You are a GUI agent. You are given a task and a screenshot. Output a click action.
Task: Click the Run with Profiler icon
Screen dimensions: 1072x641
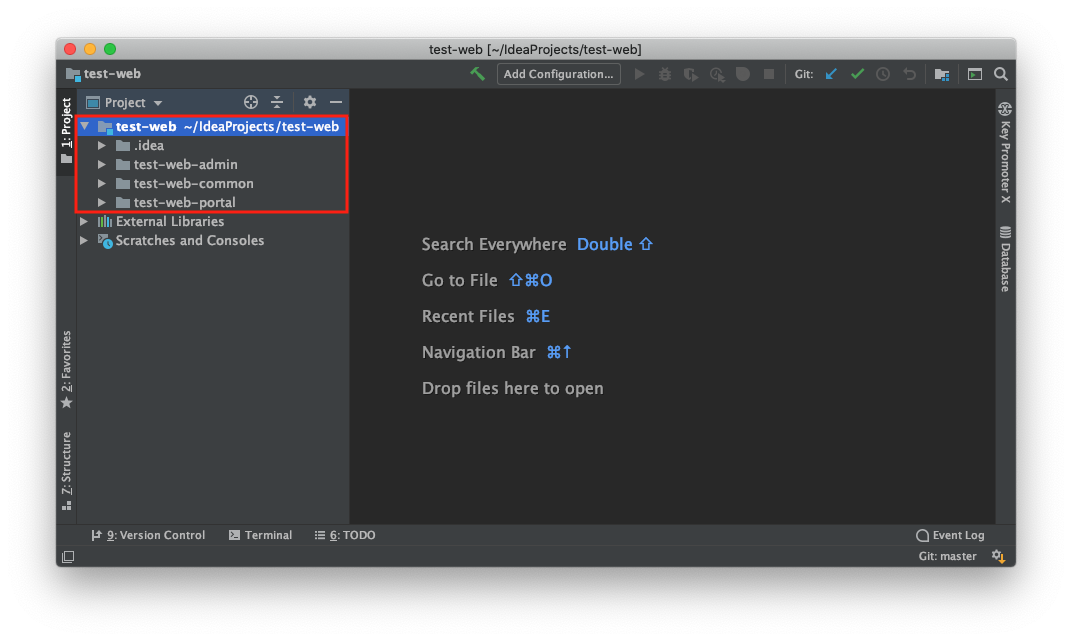tap(716, 74)
